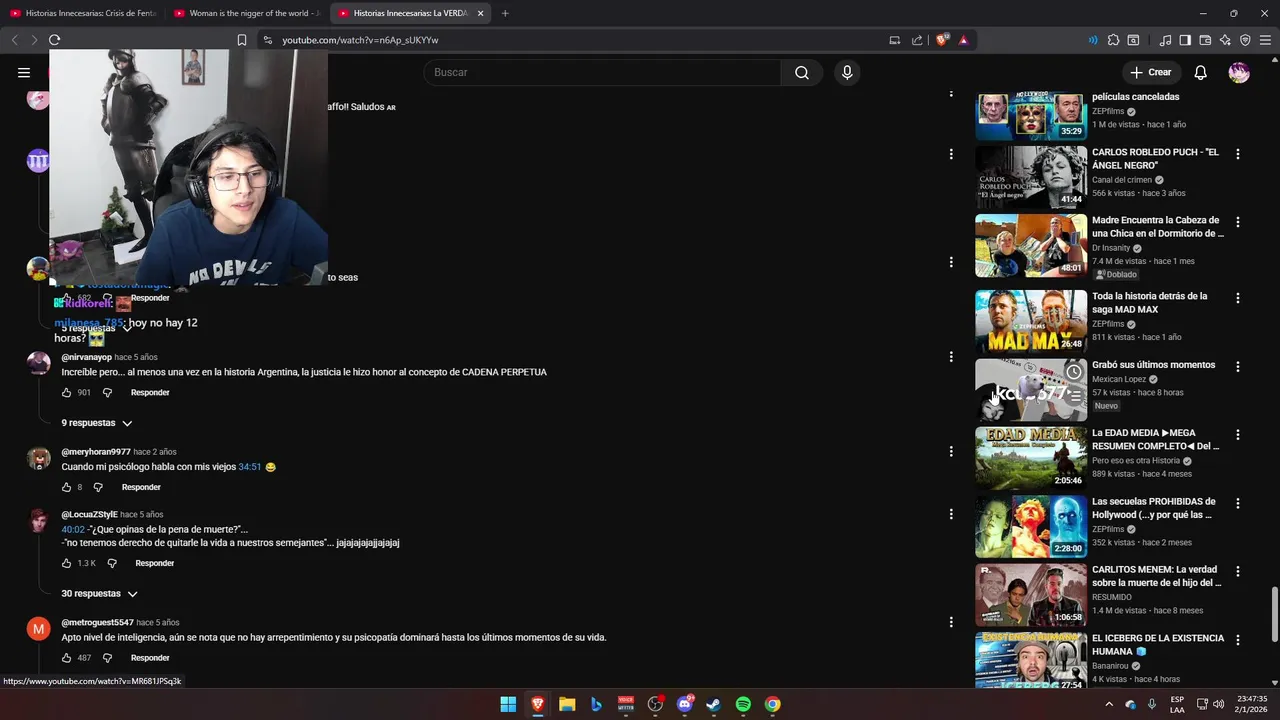The width and height of the screenshot is (1280, 720).
Task: Close the active La VERDAD tab
Action: 480,13
